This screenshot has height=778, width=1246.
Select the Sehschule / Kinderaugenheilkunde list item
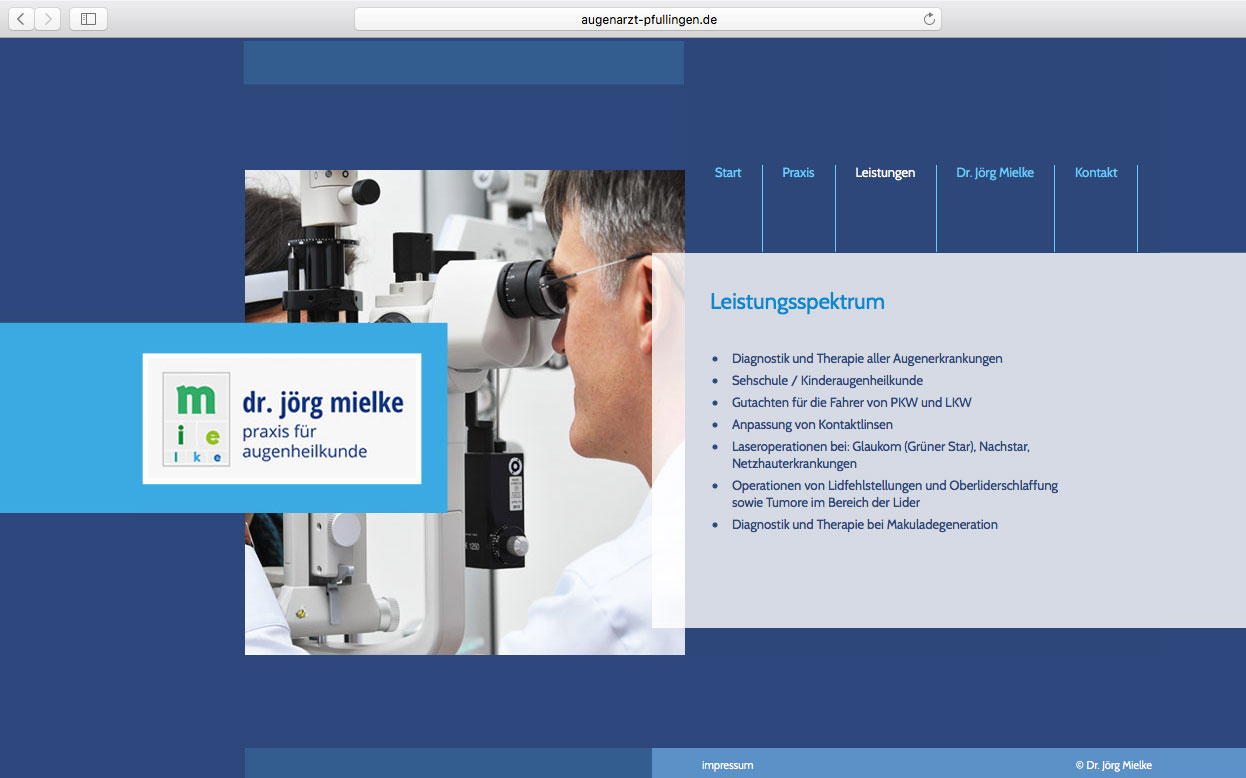coord(827,381)
